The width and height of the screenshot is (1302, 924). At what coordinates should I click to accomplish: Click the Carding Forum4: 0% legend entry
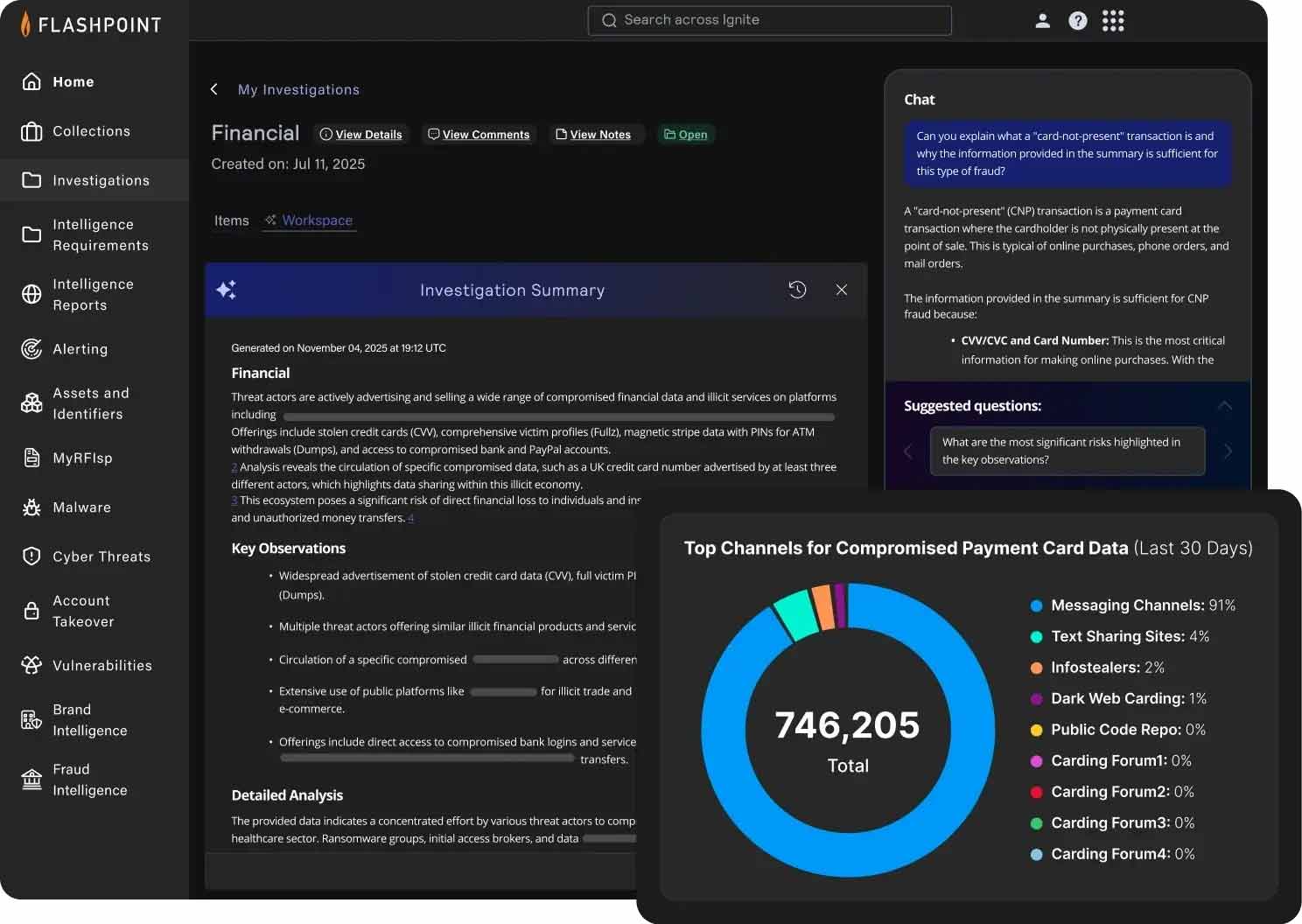tap(1112, 854)
